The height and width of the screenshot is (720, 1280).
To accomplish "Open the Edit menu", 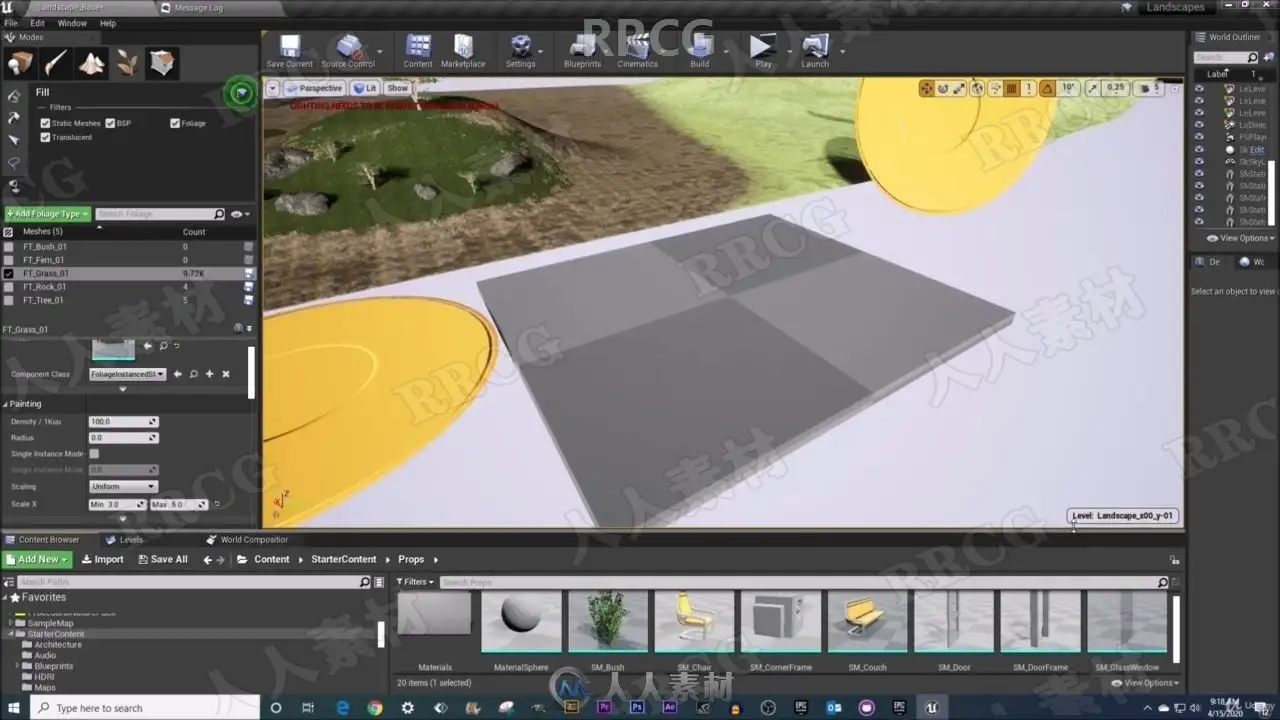I will coord(37,23).
